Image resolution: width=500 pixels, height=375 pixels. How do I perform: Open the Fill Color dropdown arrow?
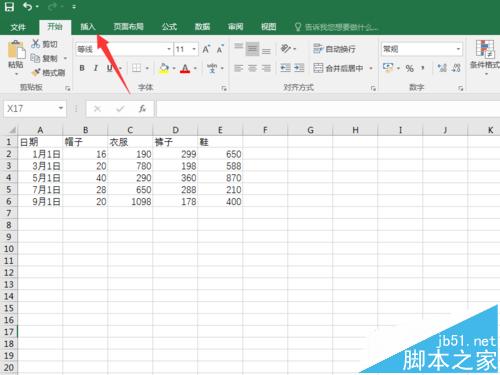[174, 68]
